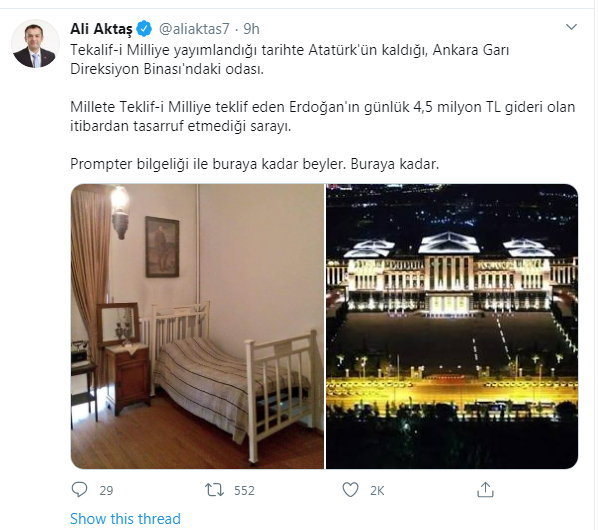The width and height of the screenshot is (598, 530).
Task: Open the @aliaktas7 handle link
Action: click(x=194, y=29)
